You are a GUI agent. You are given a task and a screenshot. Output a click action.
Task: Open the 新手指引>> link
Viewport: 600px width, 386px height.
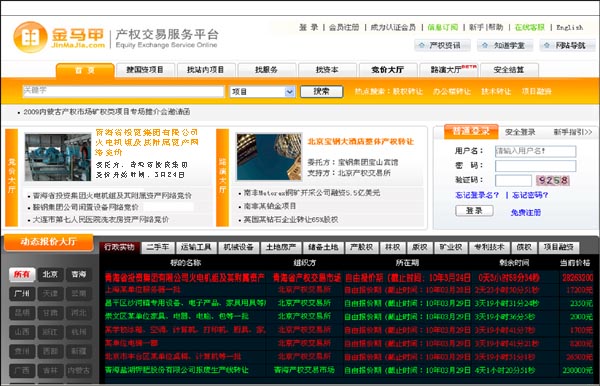[572, 132]
